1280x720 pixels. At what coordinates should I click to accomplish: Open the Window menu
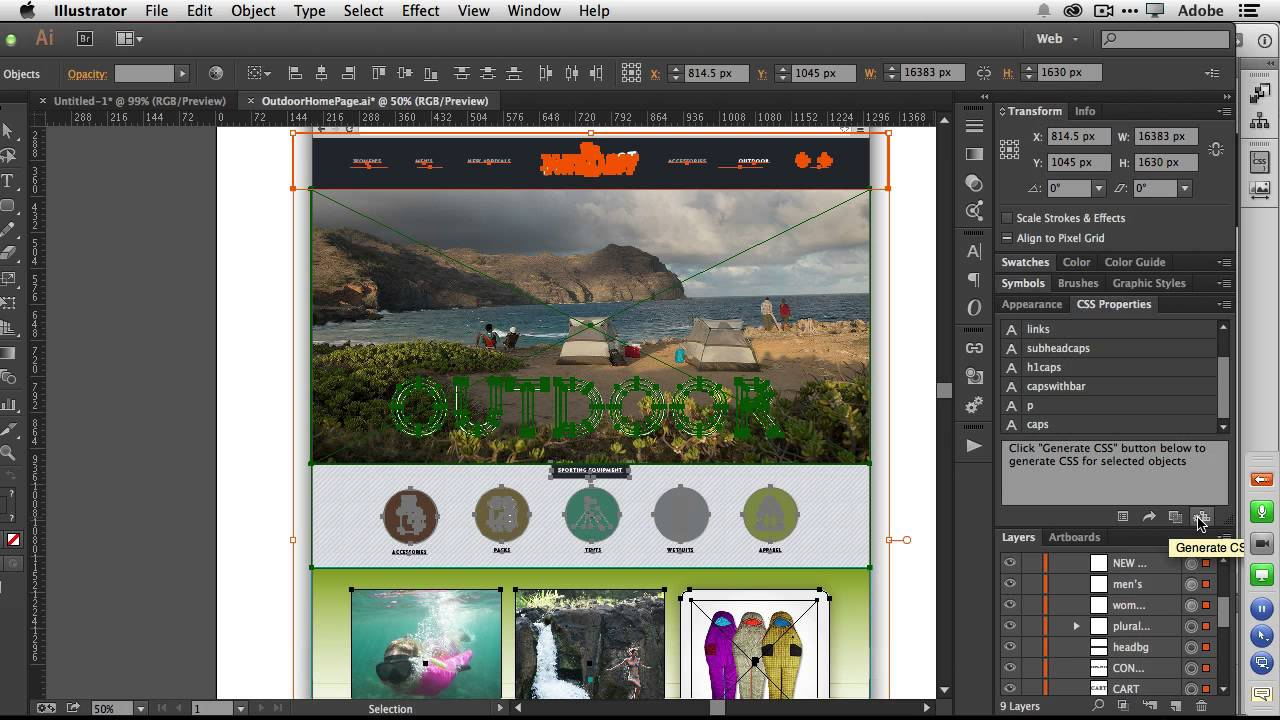(x=533, y=11)
